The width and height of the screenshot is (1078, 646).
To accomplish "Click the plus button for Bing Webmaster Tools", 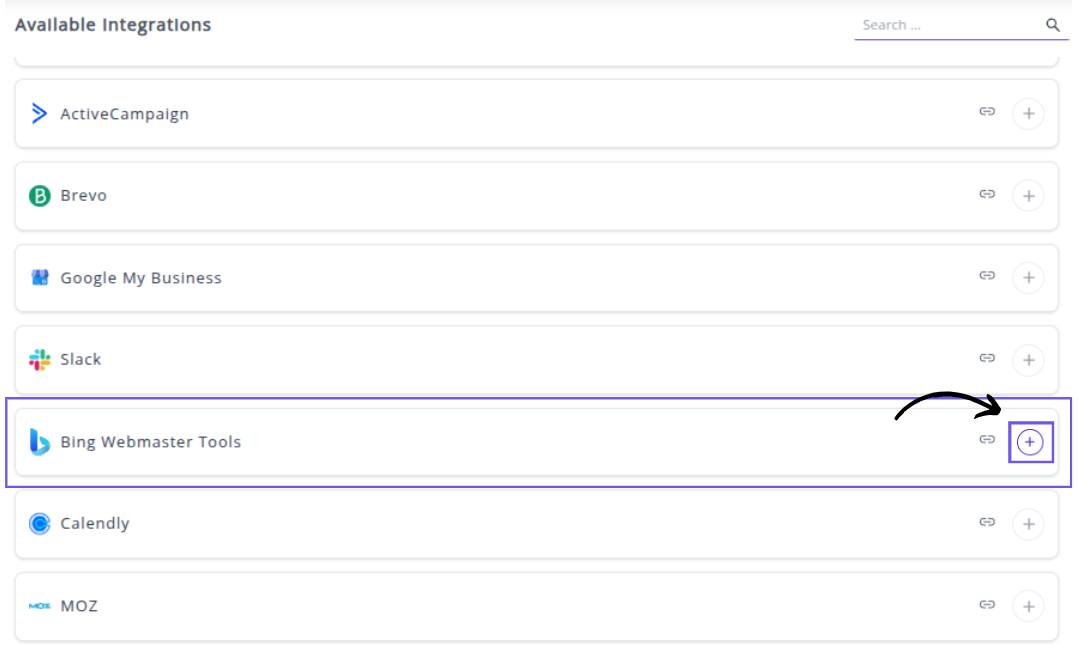I will [1030, 442].
